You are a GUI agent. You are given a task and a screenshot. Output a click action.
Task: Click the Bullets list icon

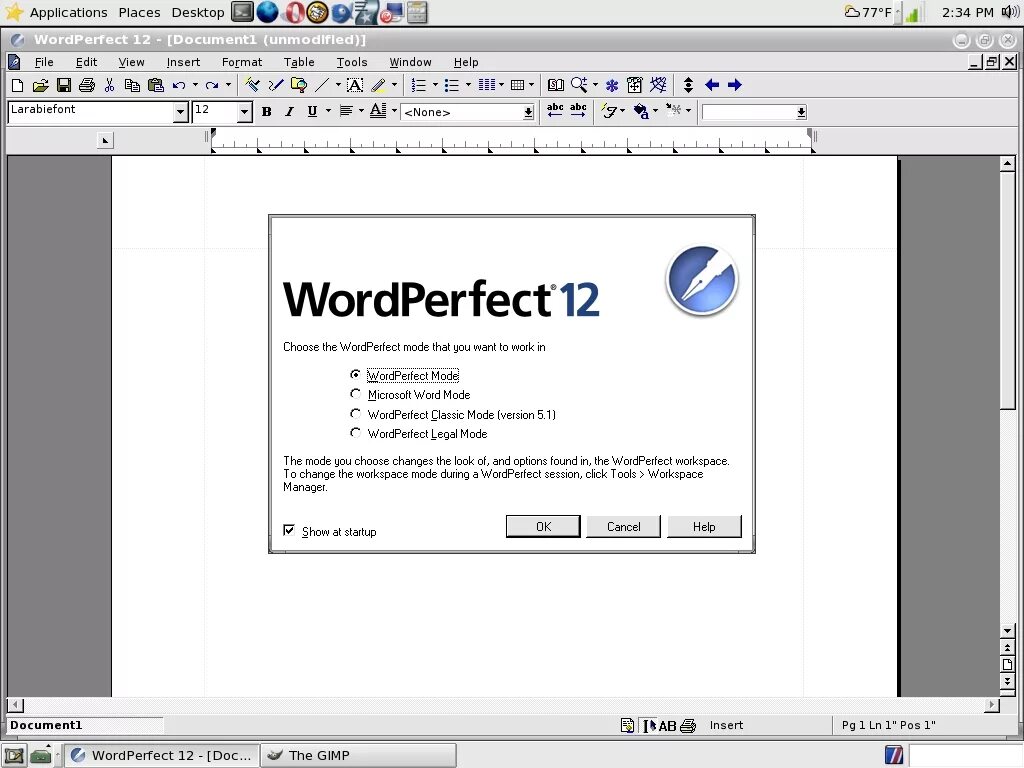[451, 85]
